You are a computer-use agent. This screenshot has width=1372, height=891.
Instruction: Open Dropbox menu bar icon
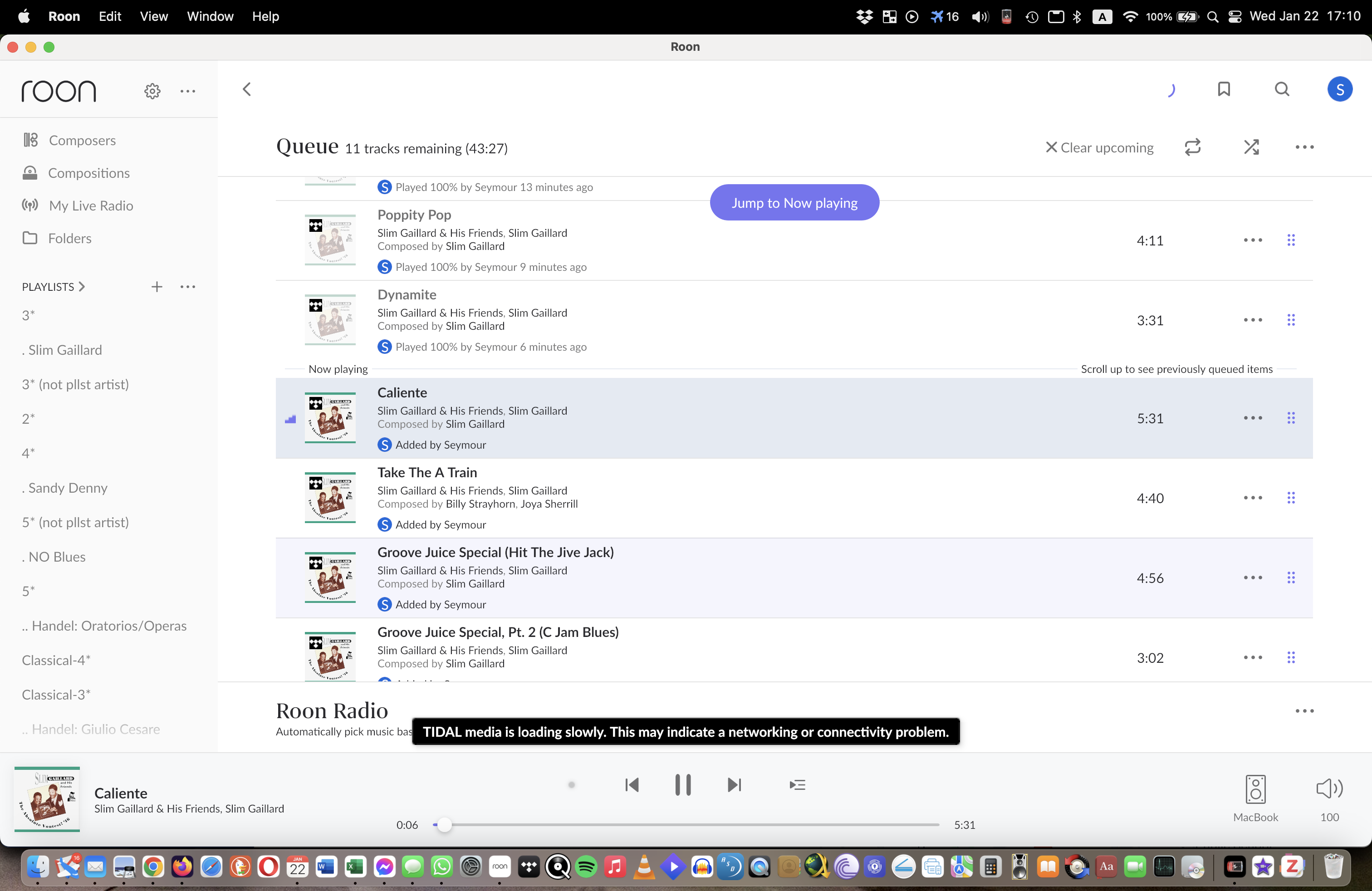click(x=864, y=17)
